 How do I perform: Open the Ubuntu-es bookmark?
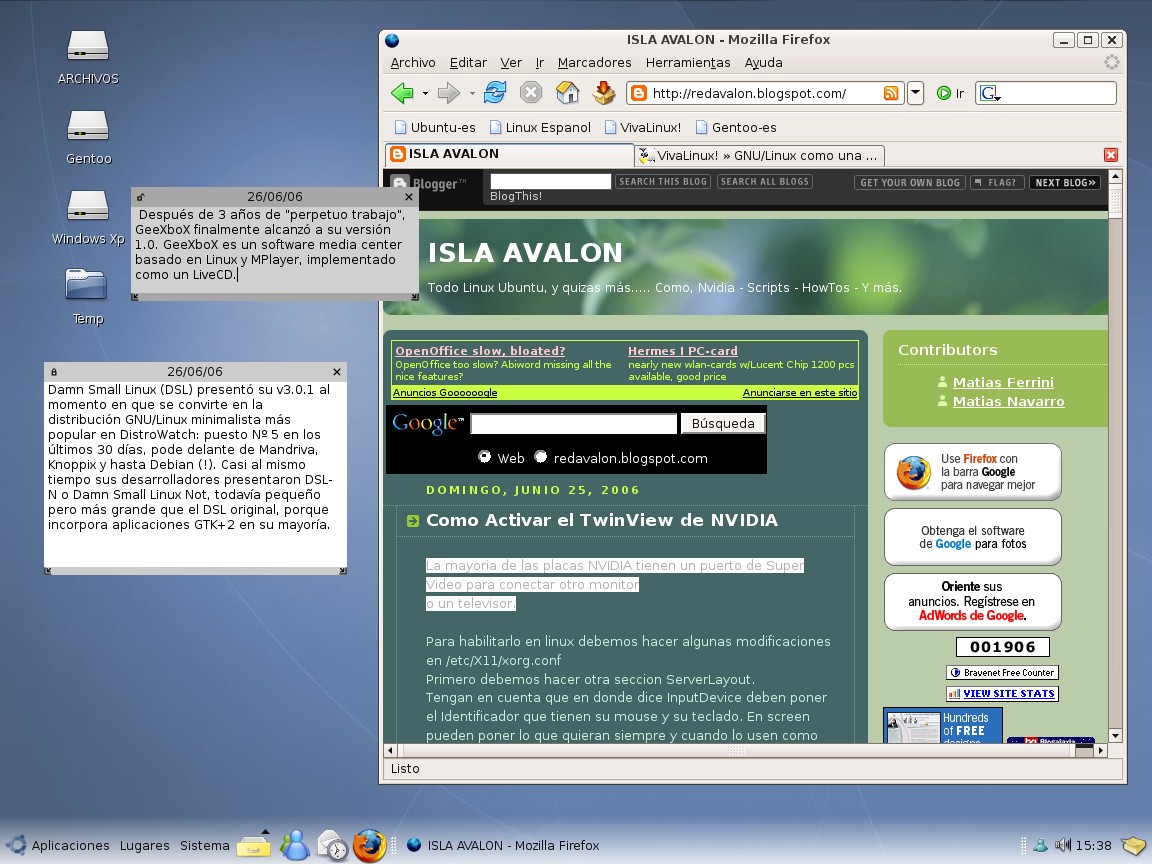pyautogui.click(x=435, y=127)
